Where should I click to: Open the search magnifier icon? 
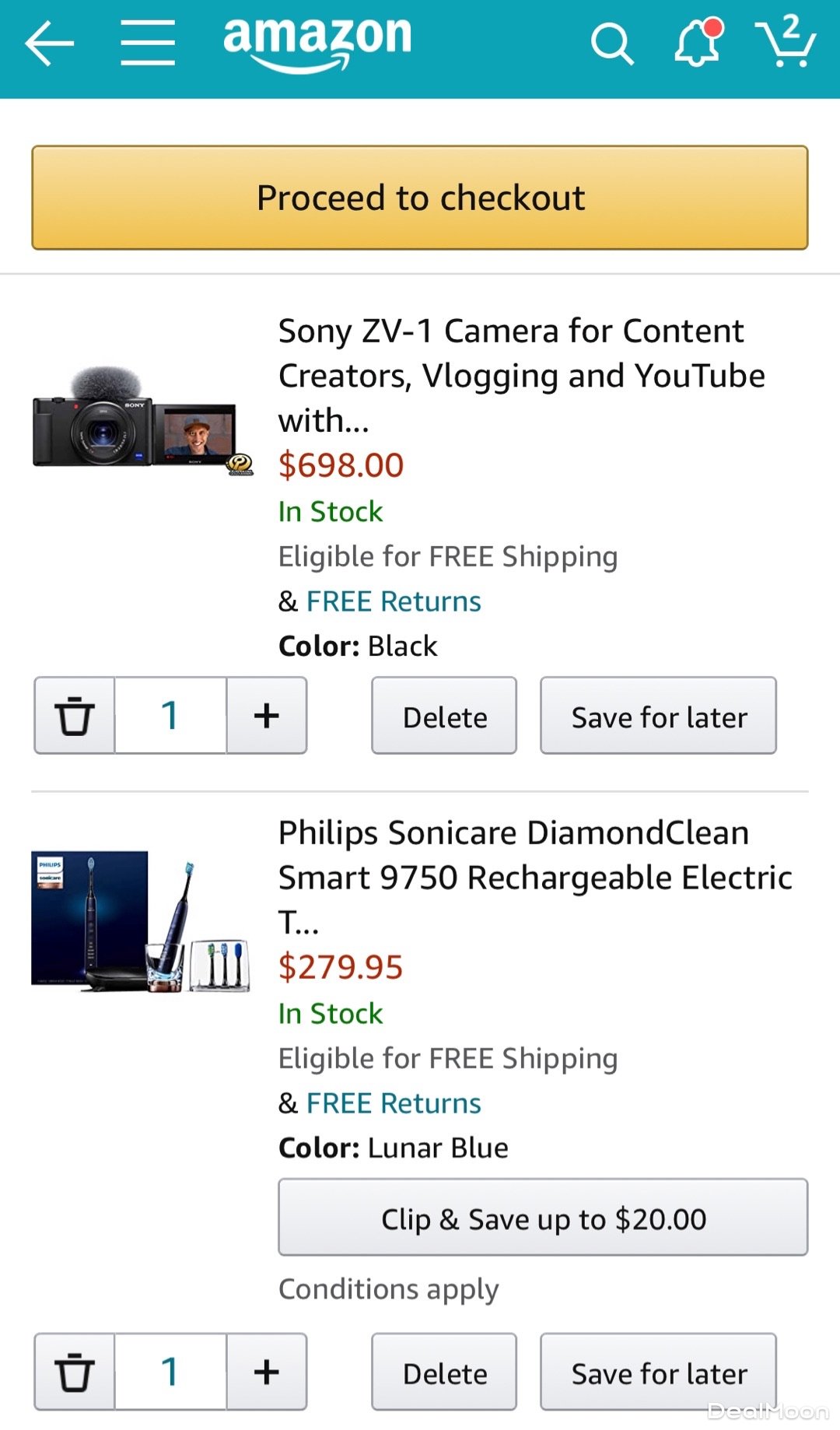[x=612, y=44]
